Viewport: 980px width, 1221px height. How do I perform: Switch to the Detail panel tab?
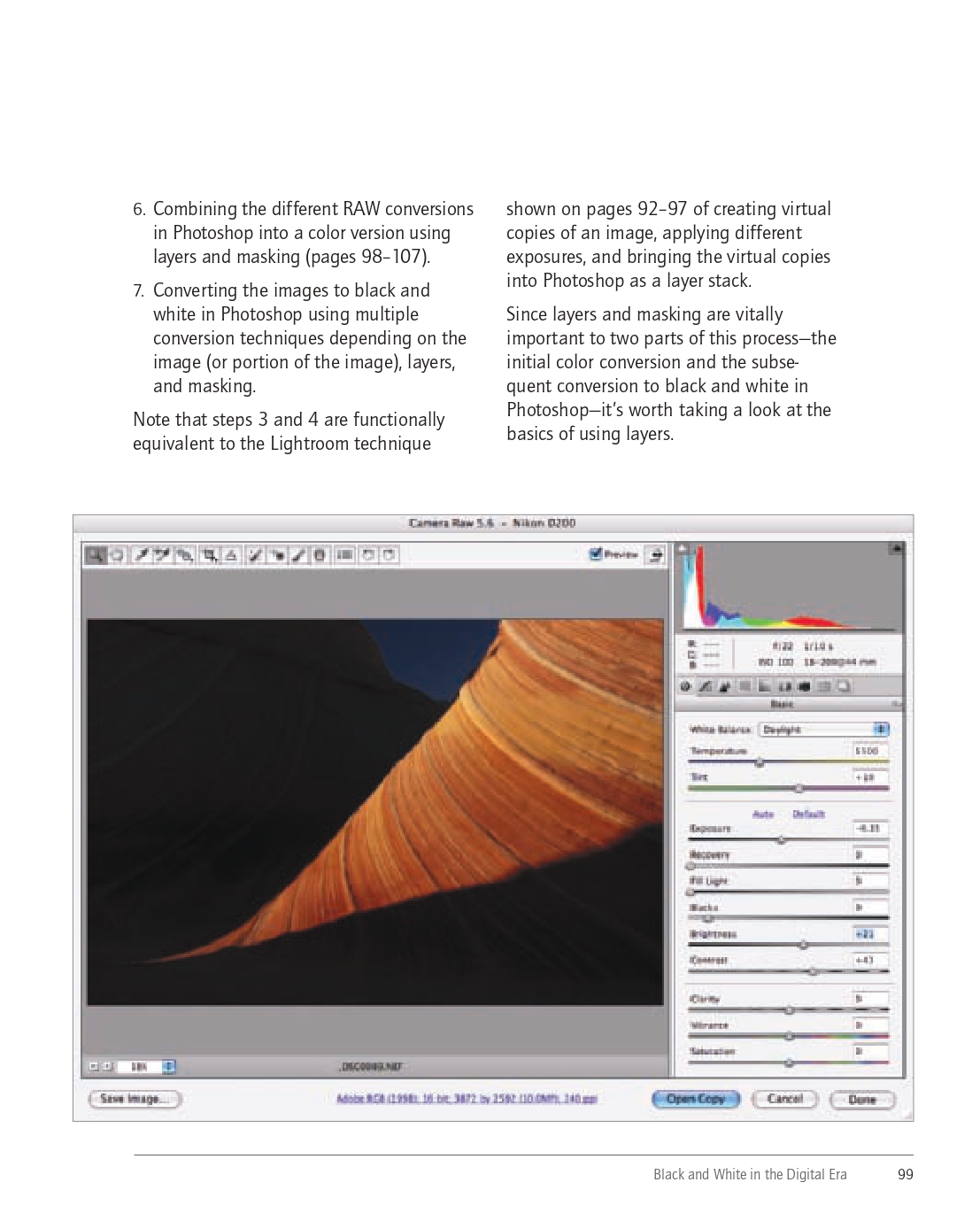pos(724,686)
